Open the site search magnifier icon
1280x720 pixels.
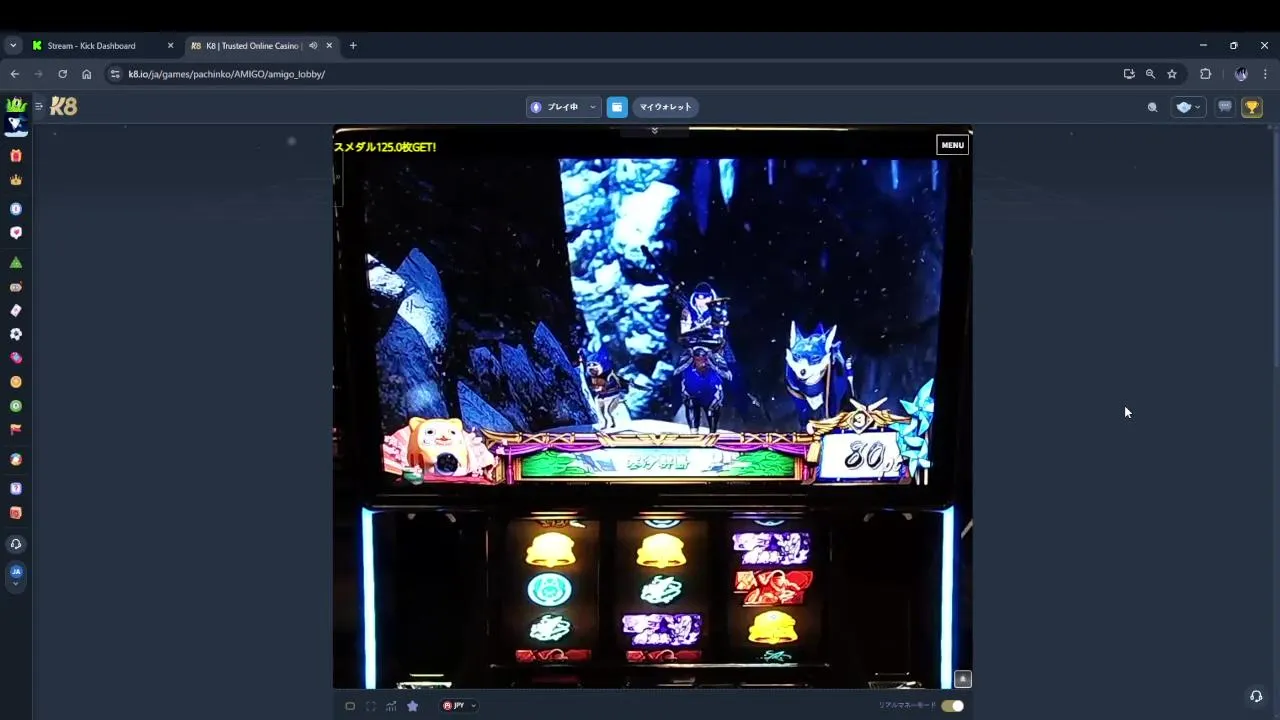pos(1152,107)
